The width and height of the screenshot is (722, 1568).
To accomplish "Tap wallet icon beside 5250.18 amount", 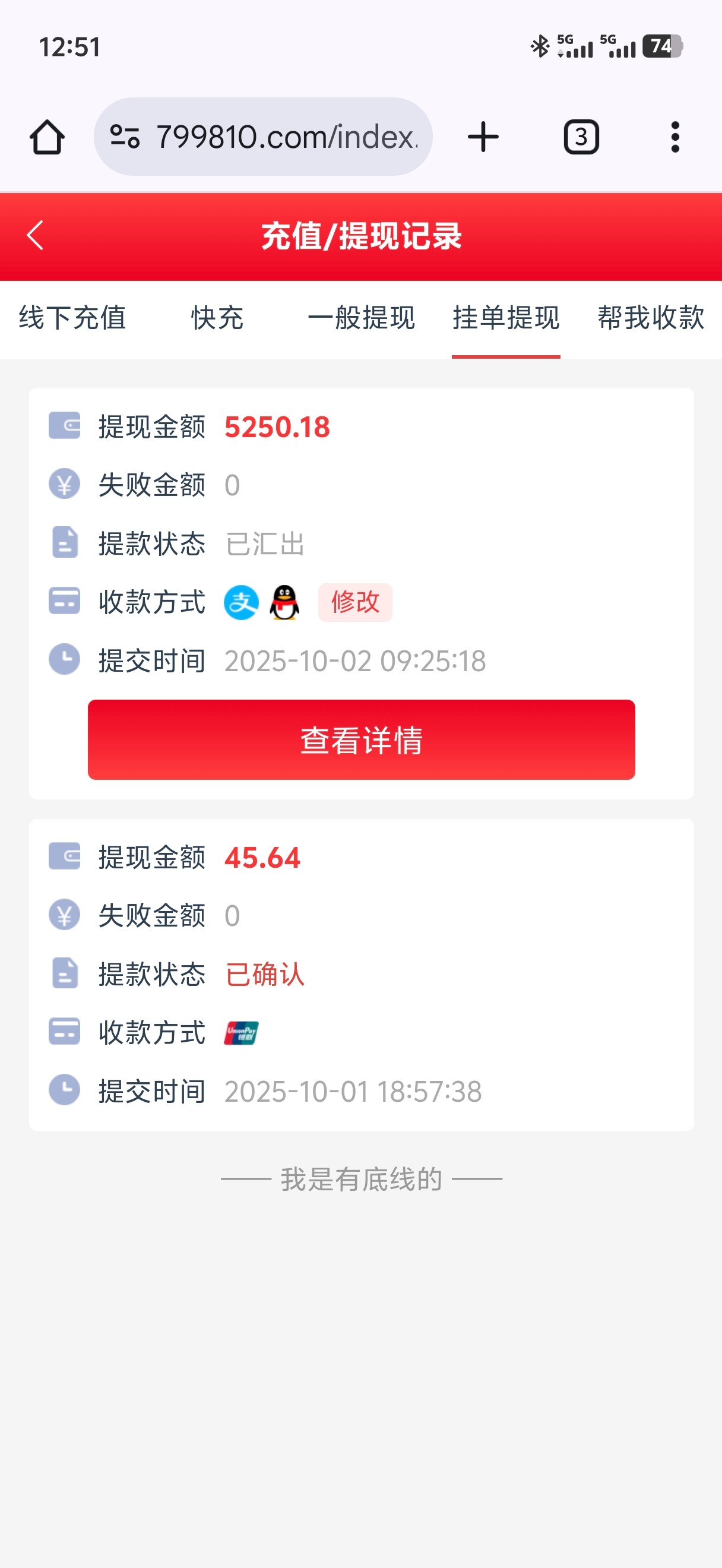I will pyautogui.click(x=65, y=425).
